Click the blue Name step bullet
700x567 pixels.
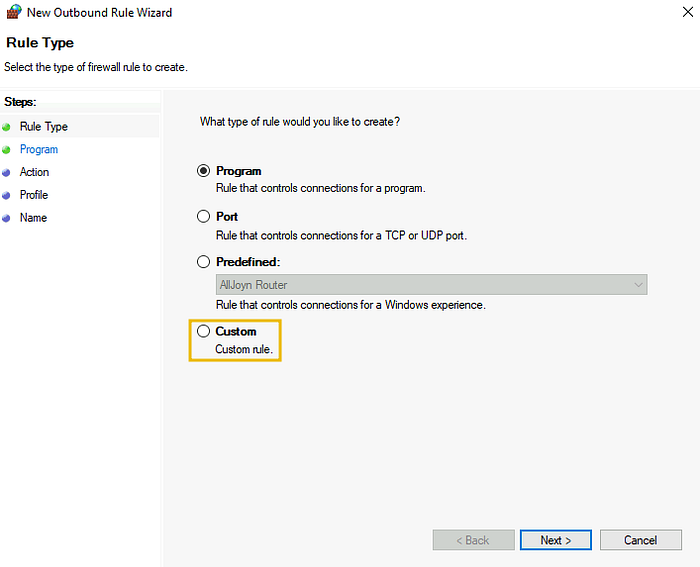[x=7, y=218]
